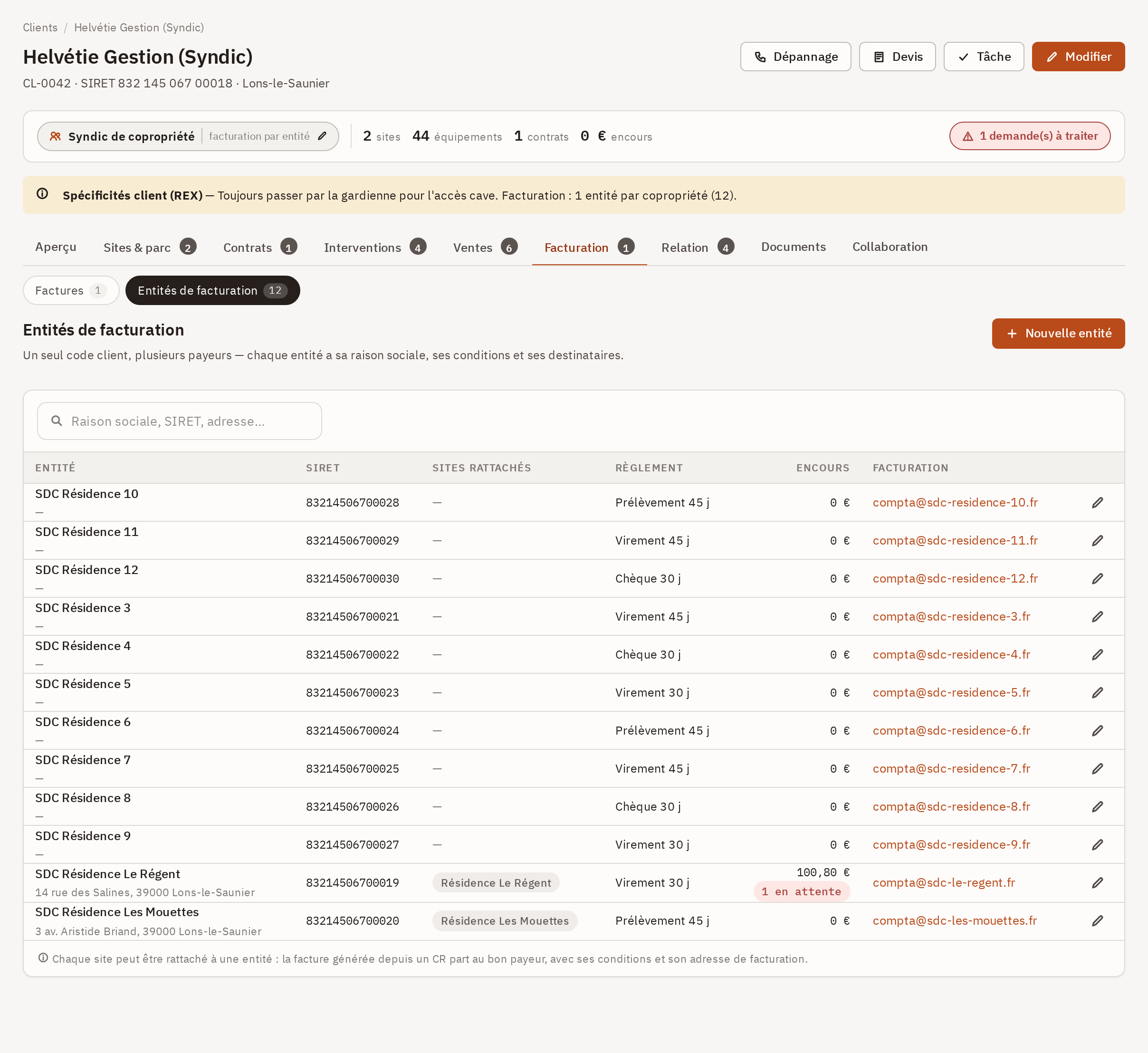Viewport: 1148px width, 1053px height.
Task: Edit SDC Résidence Le Régent pencil icon
Action: click(1097, 882)
